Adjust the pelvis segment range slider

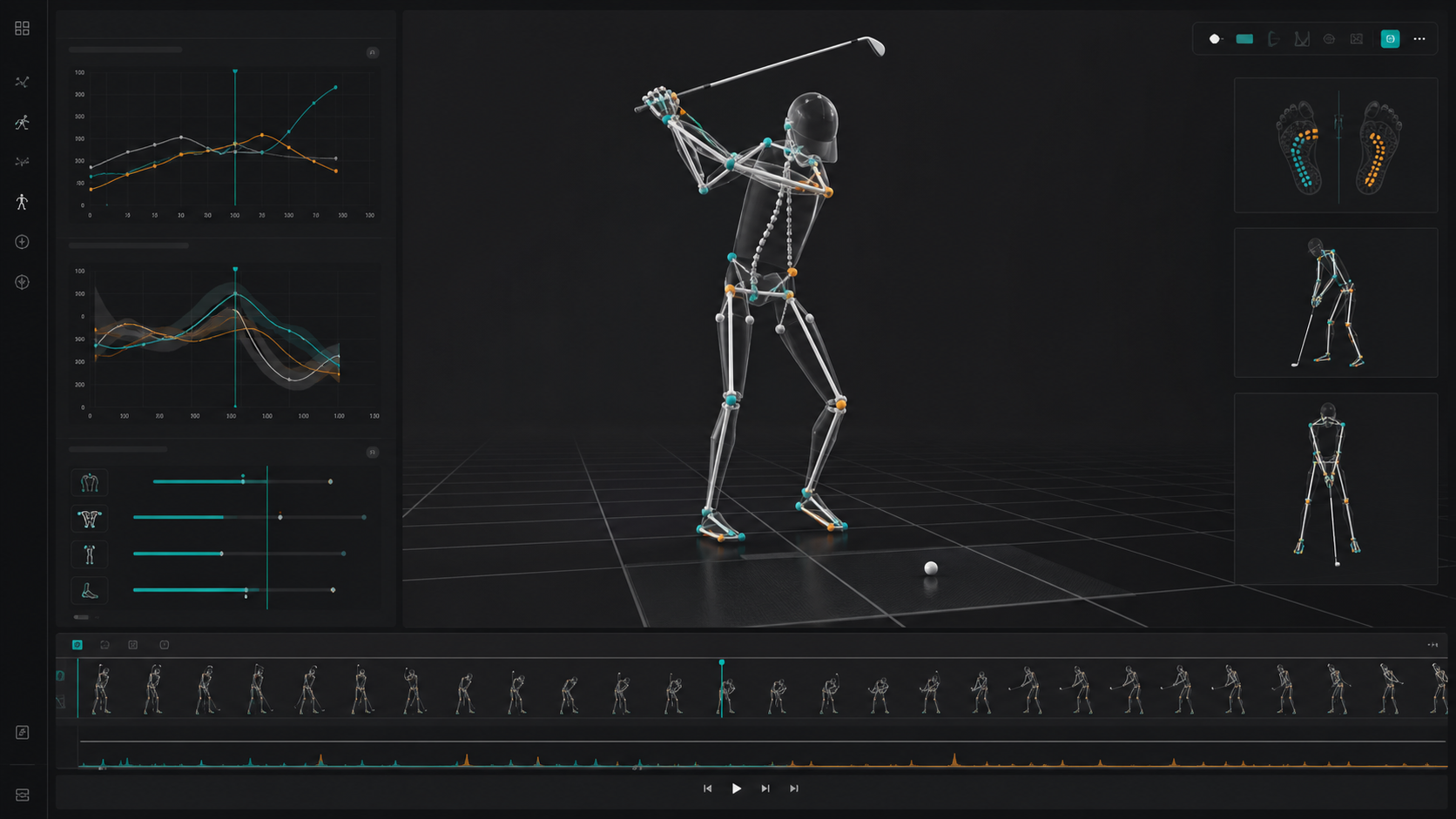coord(249,517)
